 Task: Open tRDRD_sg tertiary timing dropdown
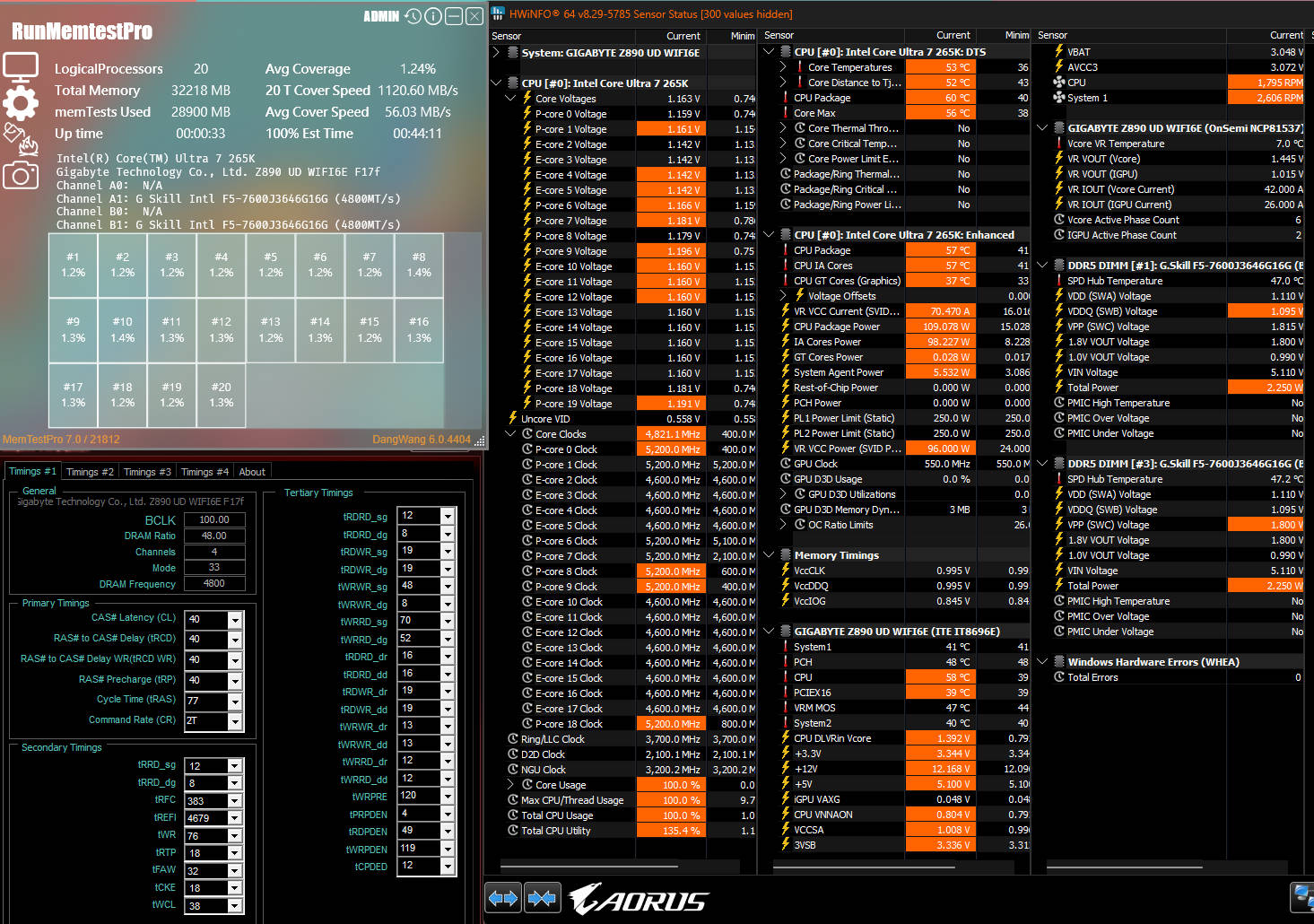pyautogui.click(x=448, y=516)
